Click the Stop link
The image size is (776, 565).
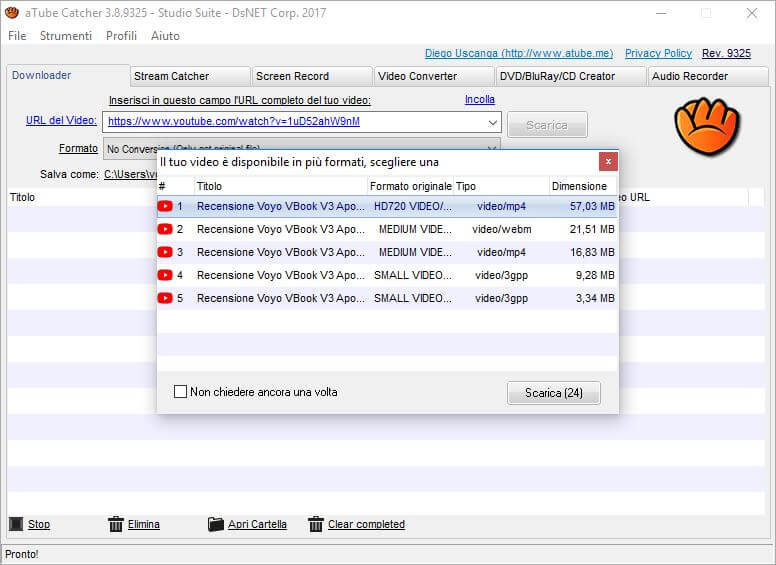(39, 524)
